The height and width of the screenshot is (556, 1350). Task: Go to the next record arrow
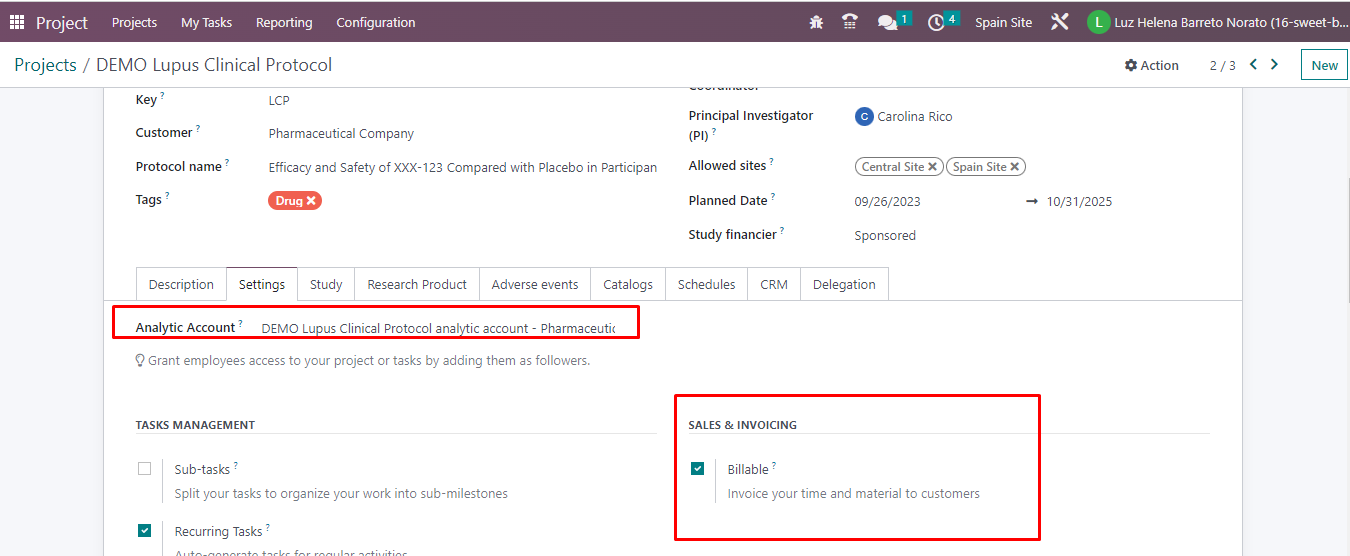pyautogui.click(x=1274, y=65)
